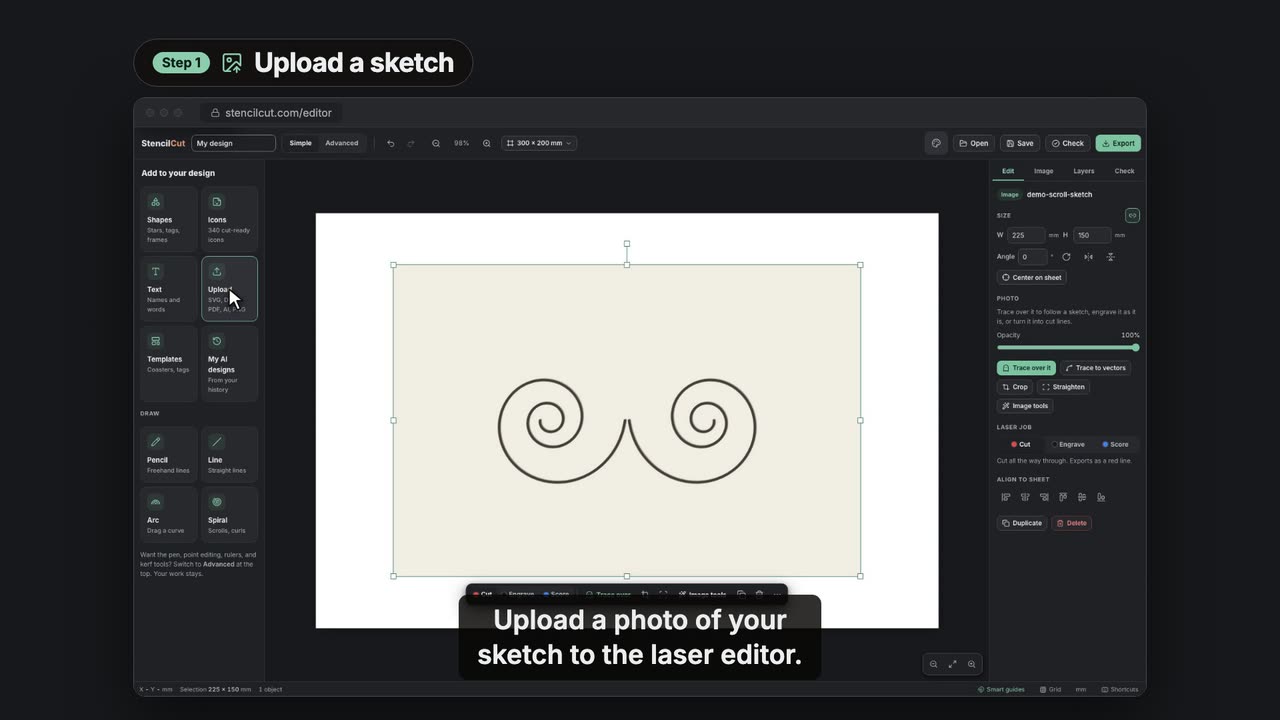The height and width of the screenshot is (720, 1280).
Task: Select the Line drawing tool
Action: (x=229, y=454)
